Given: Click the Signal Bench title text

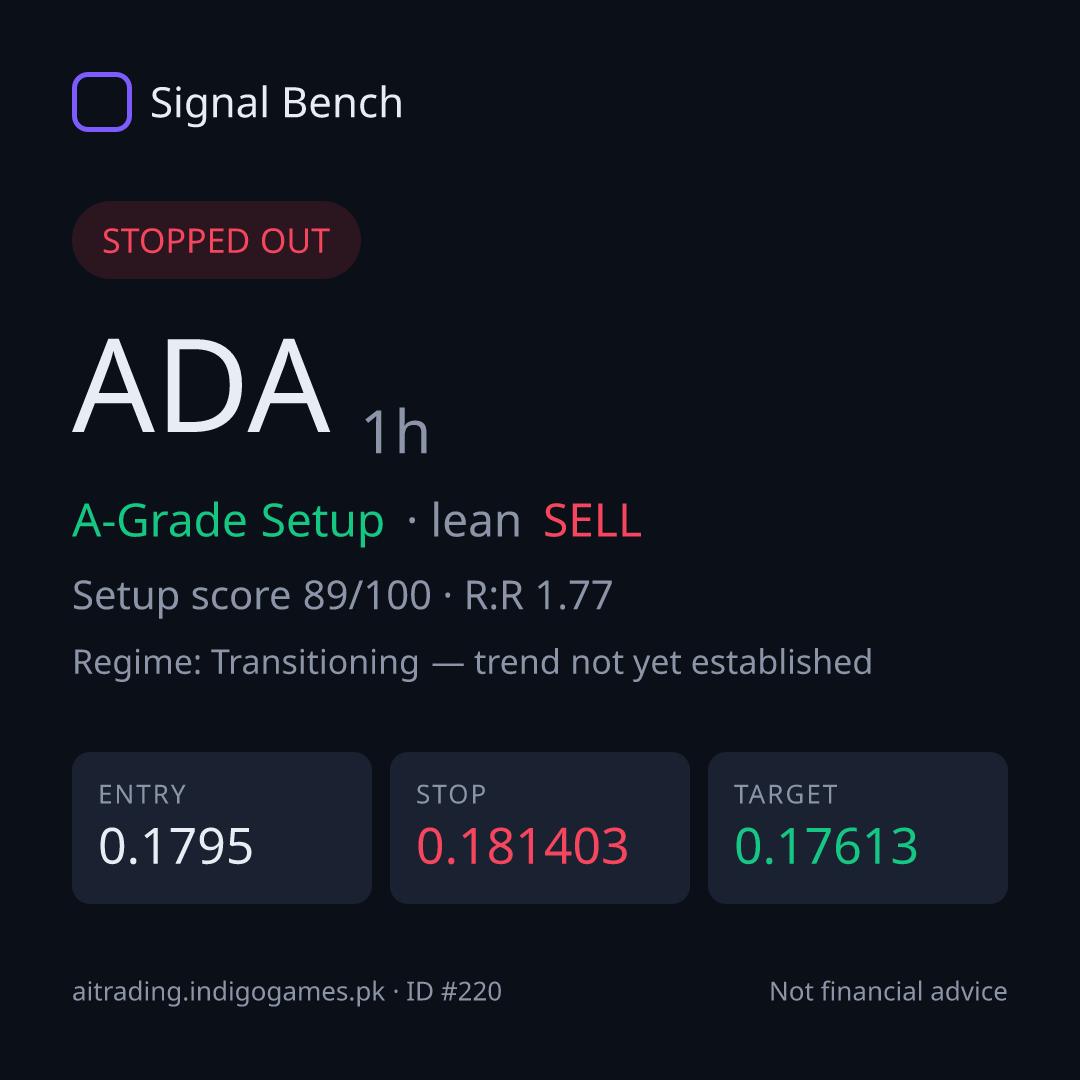Looking at the screenshot, I should [x=276, y=103].
